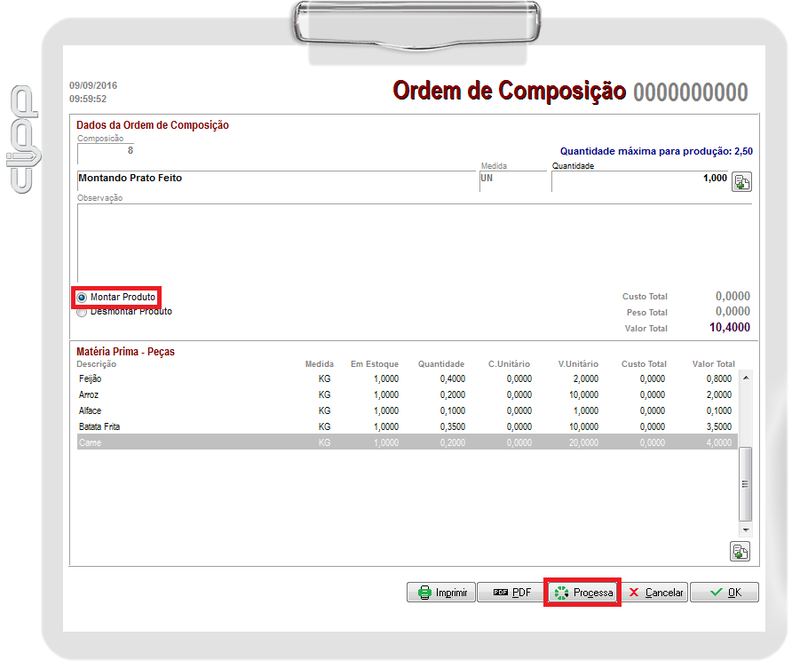Click Processa to process the order

click(x=583, y=592)
